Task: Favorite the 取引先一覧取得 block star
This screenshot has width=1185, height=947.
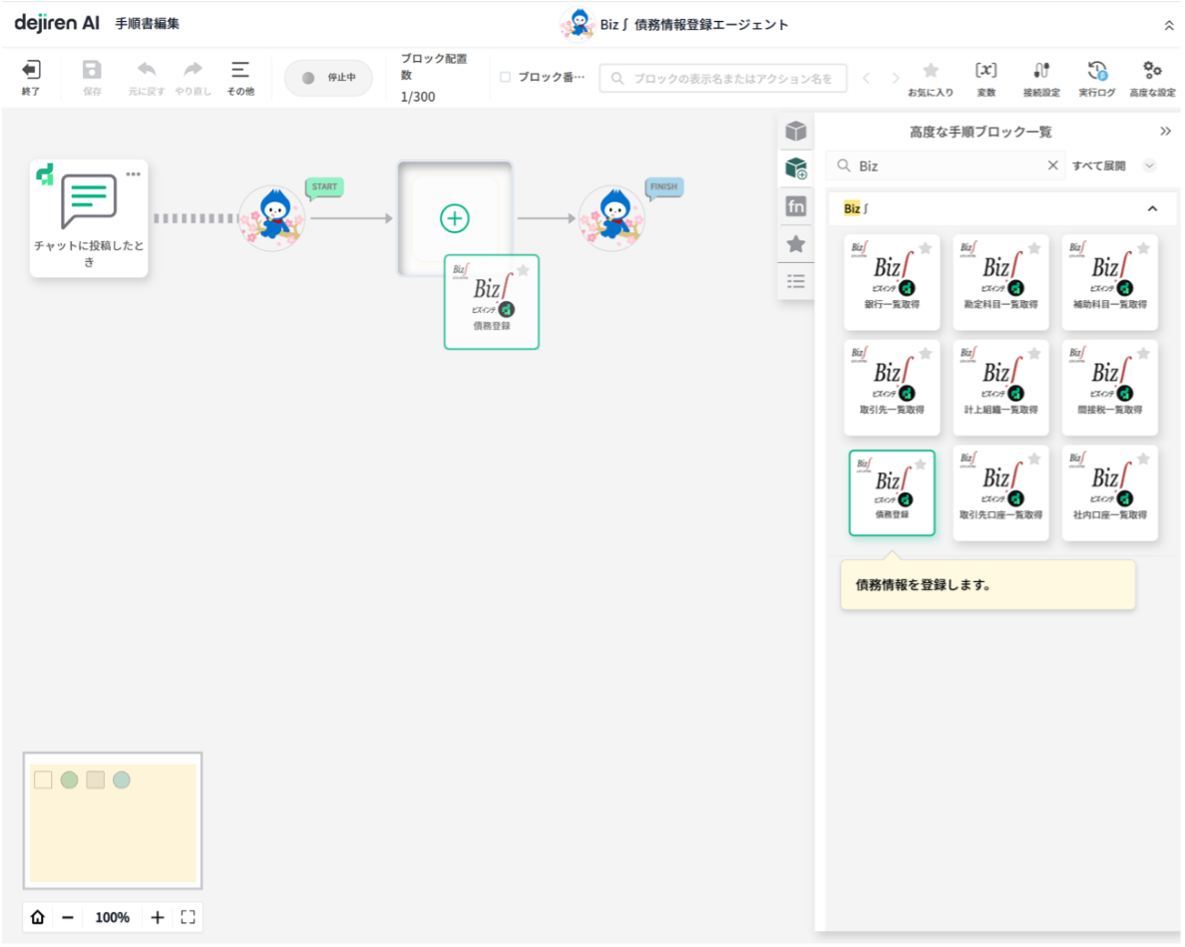Action: (x=926, y=354)
